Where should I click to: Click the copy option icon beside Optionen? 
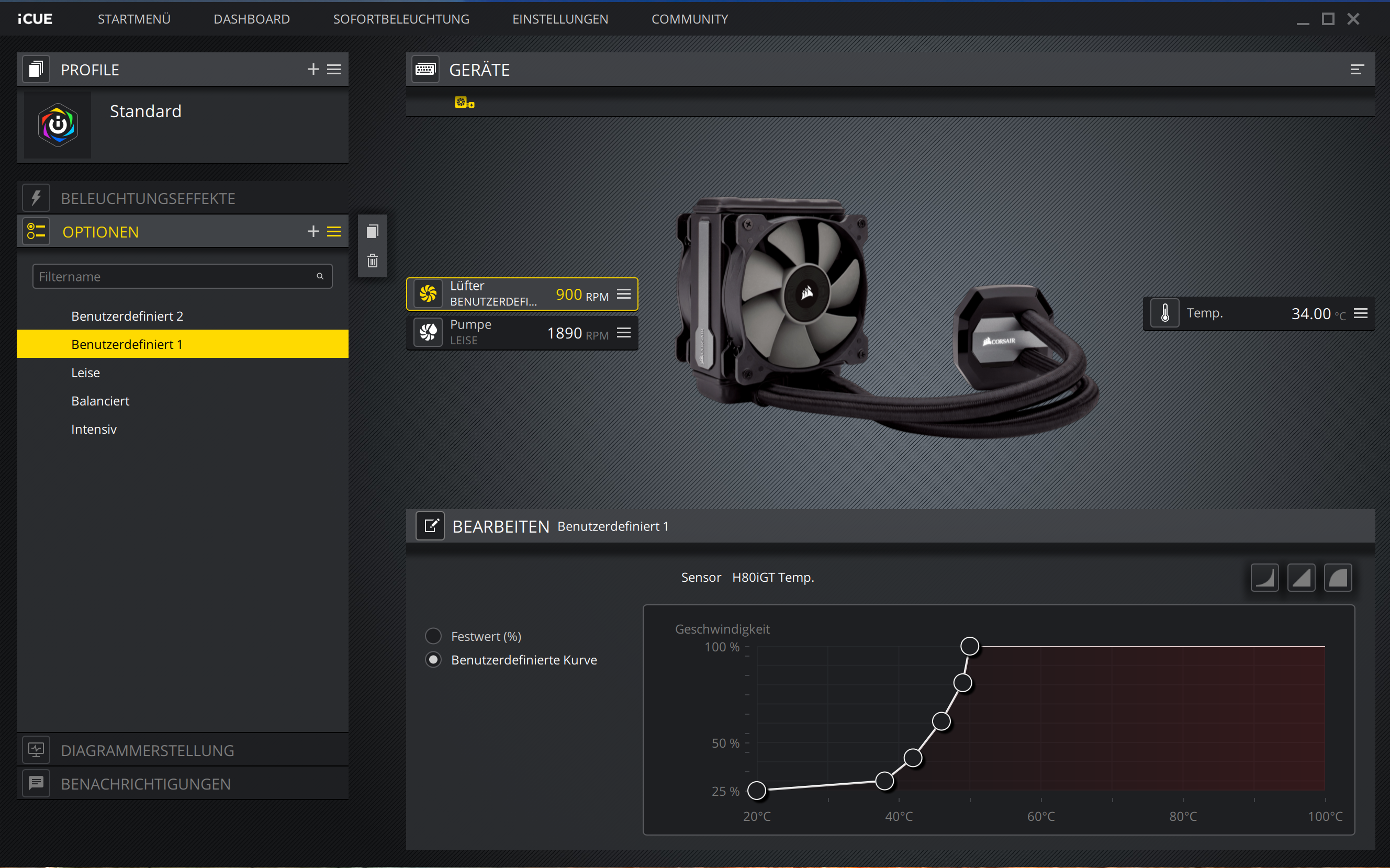pyautogui.click(x=372, y=231)
